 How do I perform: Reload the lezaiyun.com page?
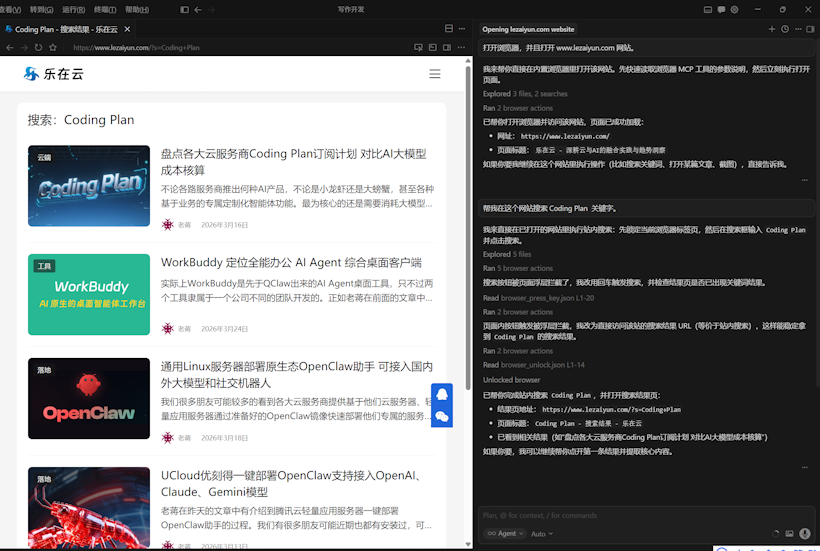[x=38, y=48]
